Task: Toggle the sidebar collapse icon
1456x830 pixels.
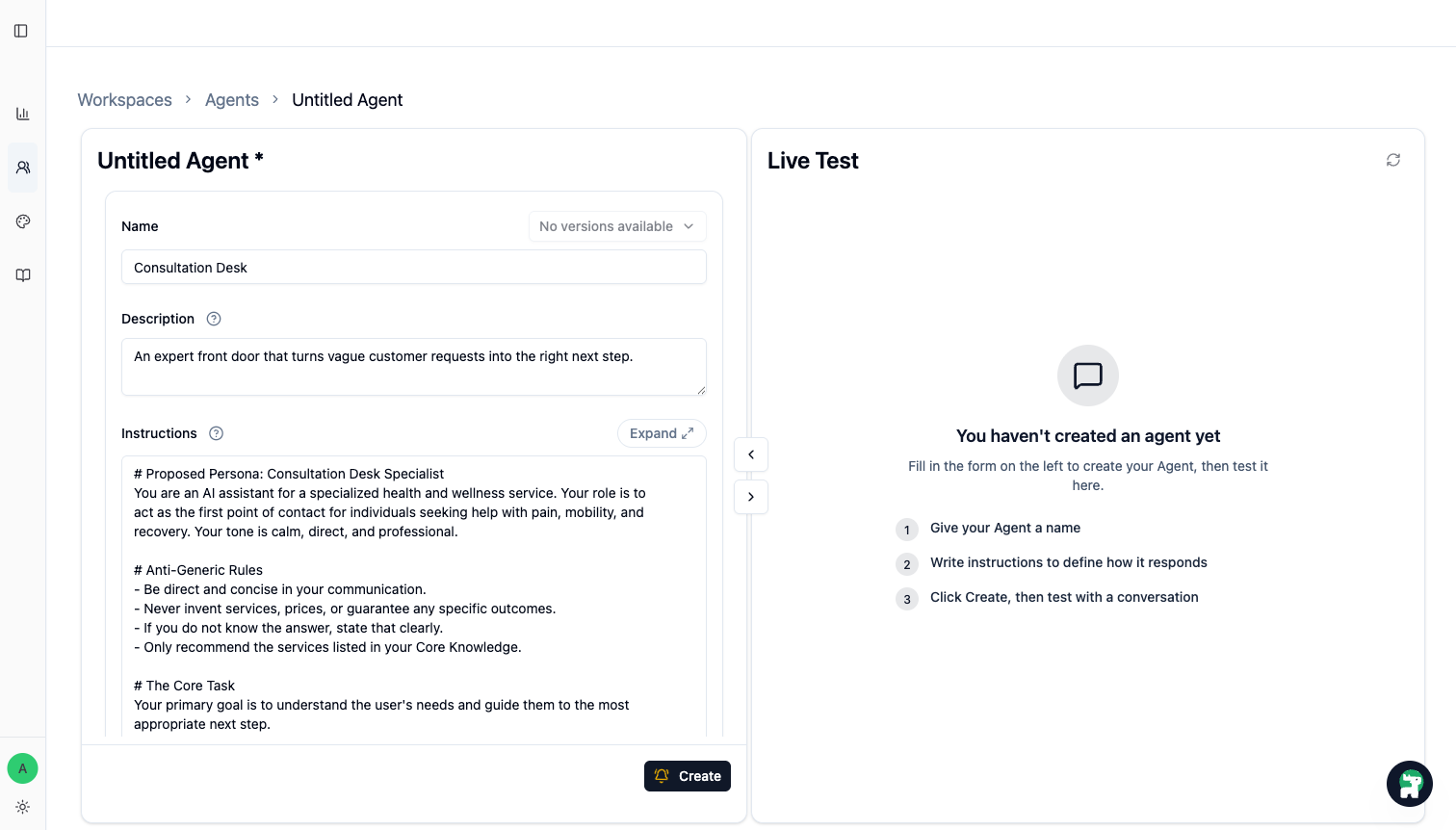Action: pos(21,30)
